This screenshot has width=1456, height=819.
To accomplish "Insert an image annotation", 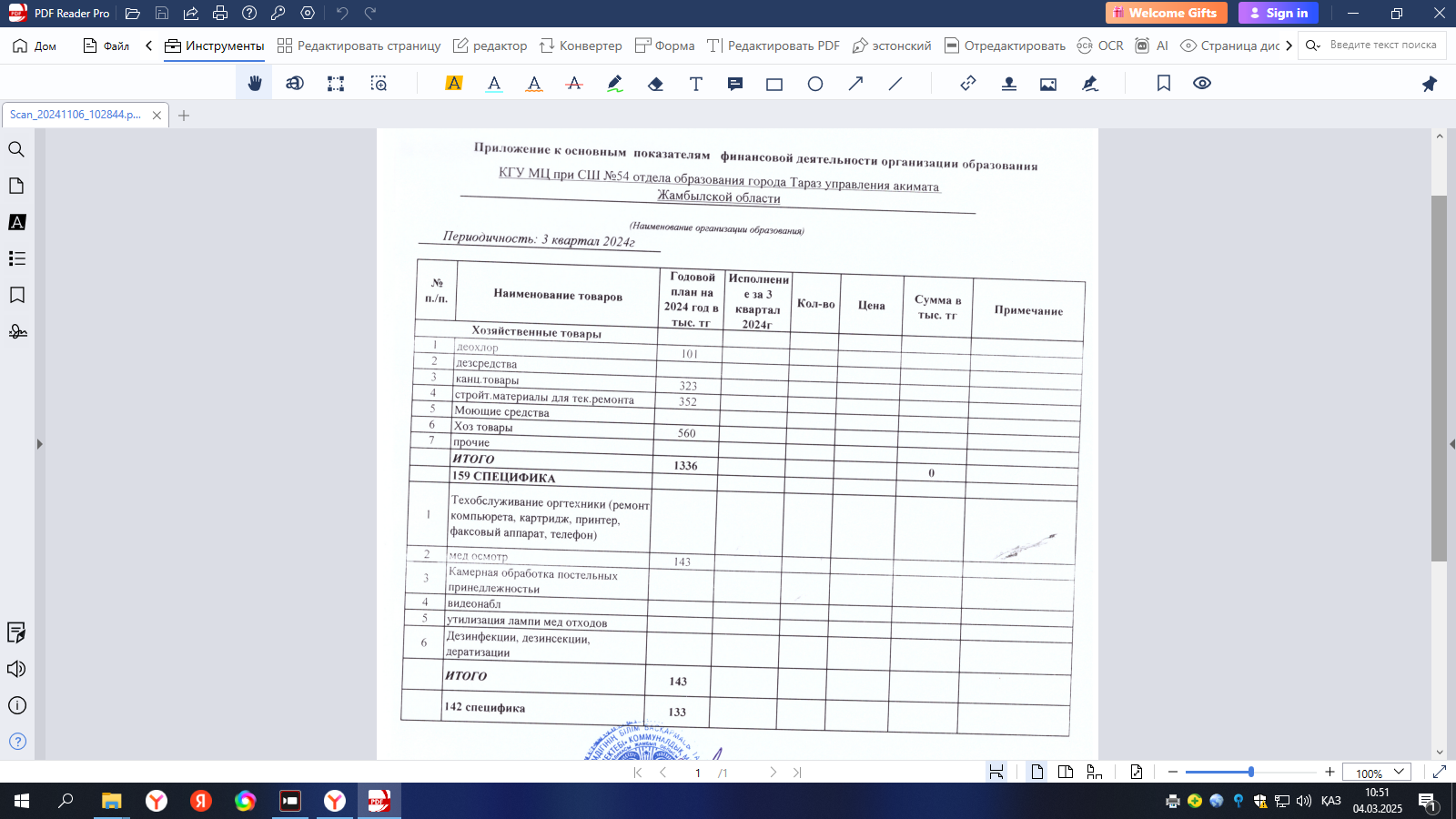I will [1048, 84].
